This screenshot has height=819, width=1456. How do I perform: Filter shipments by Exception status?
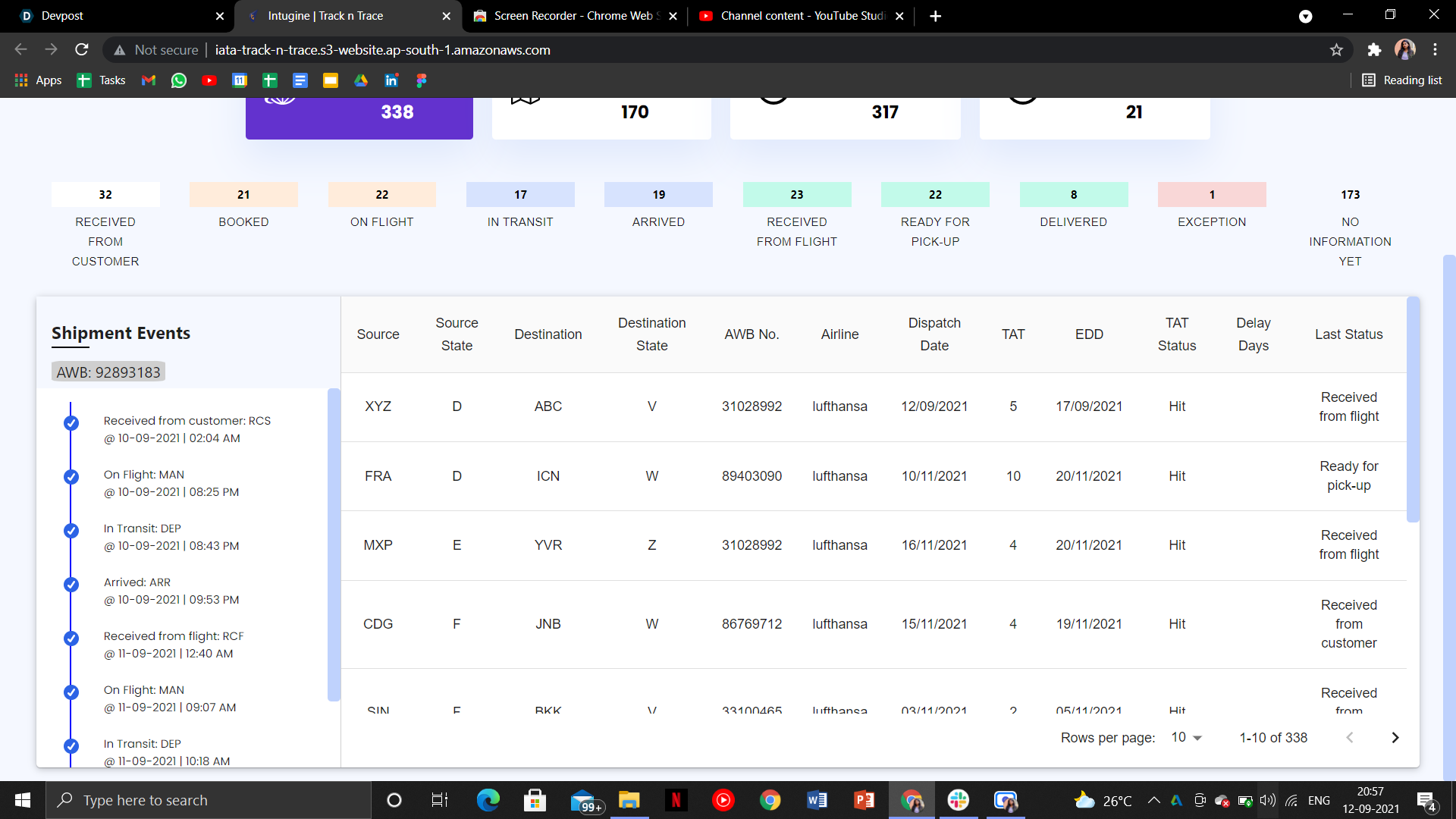[x=1211, y=195]
